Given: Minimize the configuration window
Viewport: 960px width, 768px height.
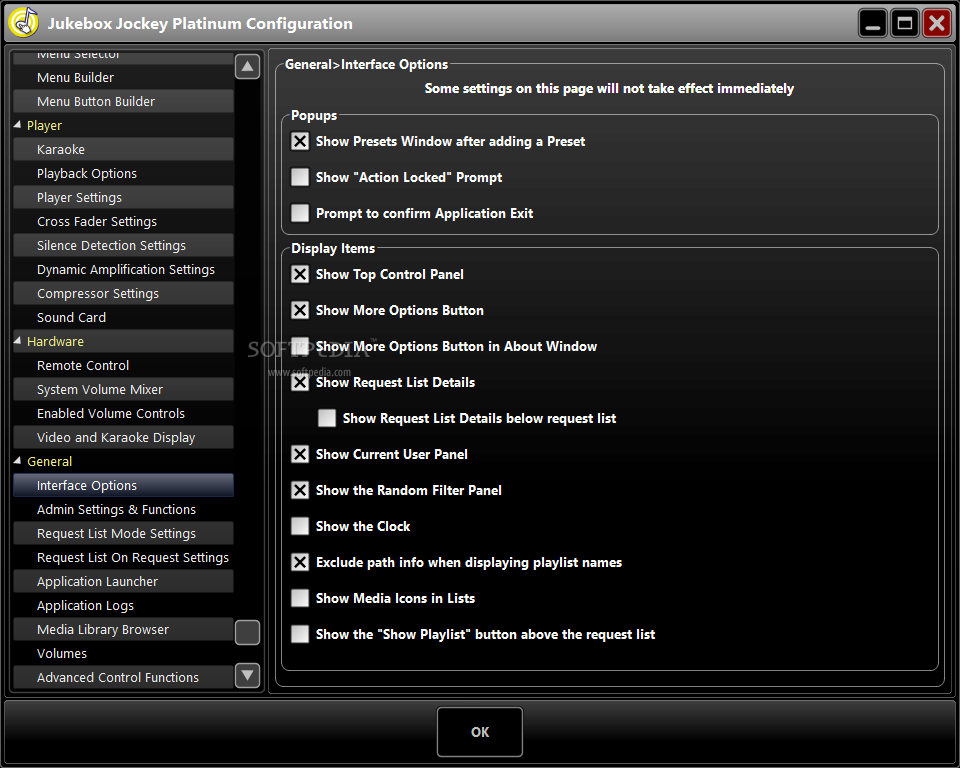Looking at the screenshot, I should click(872, 23).
